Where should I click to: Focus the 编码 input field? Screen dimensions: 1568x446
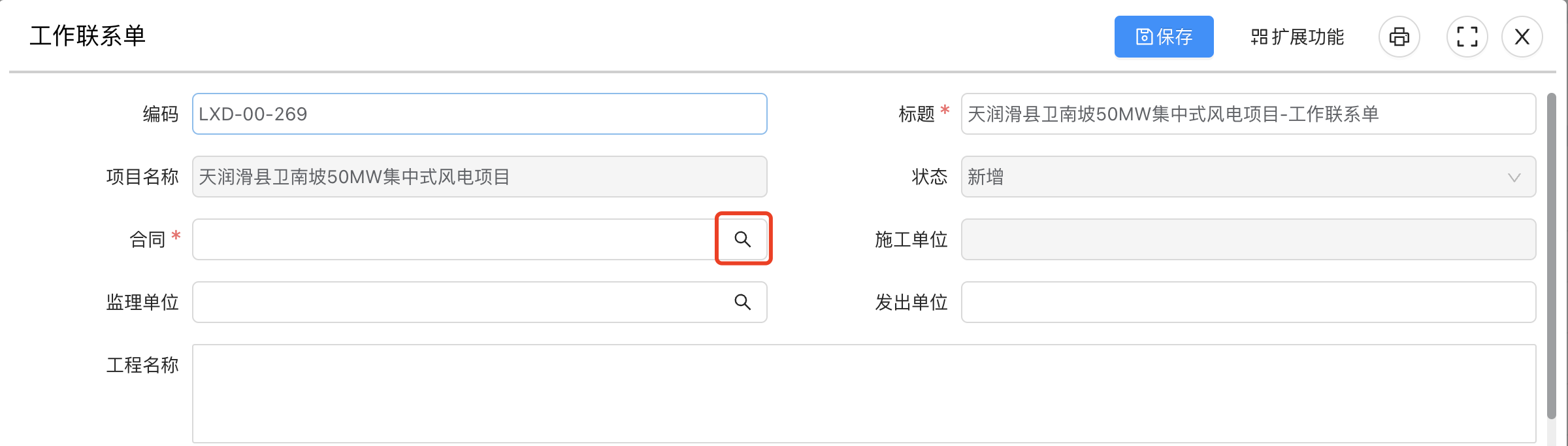pyautogui.click(x=480, y=114)
